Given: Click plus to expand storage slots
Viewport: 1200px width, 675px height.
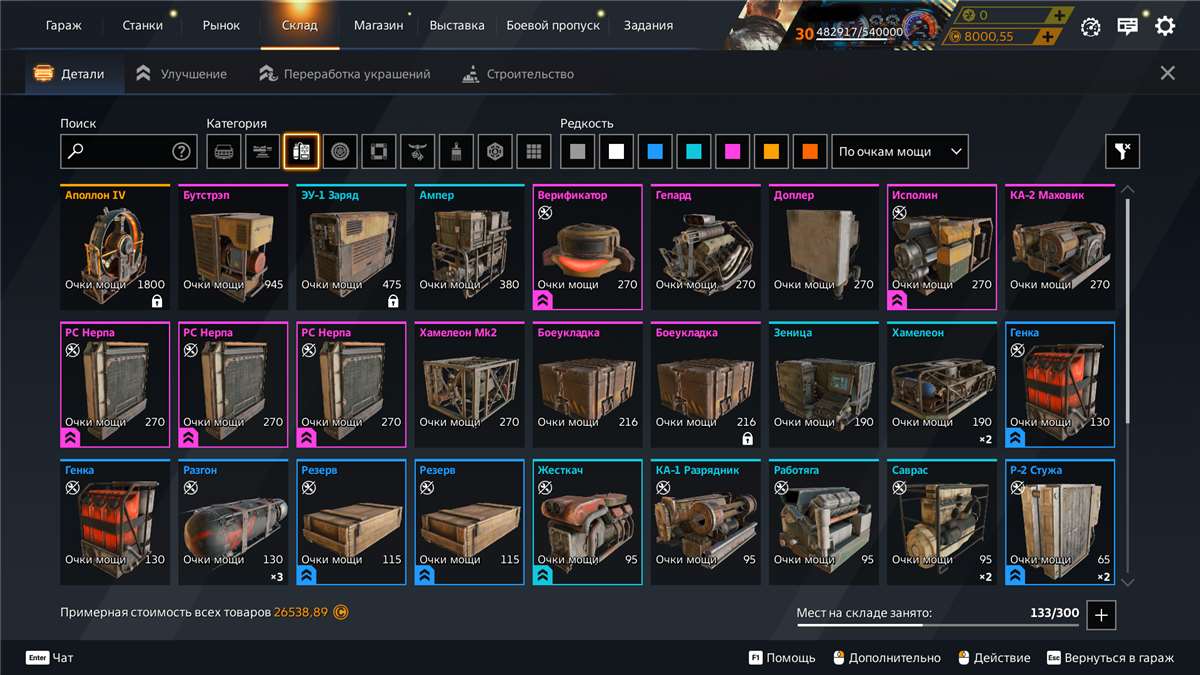Looking at the screenshot, I should [x=1101, y=615].
